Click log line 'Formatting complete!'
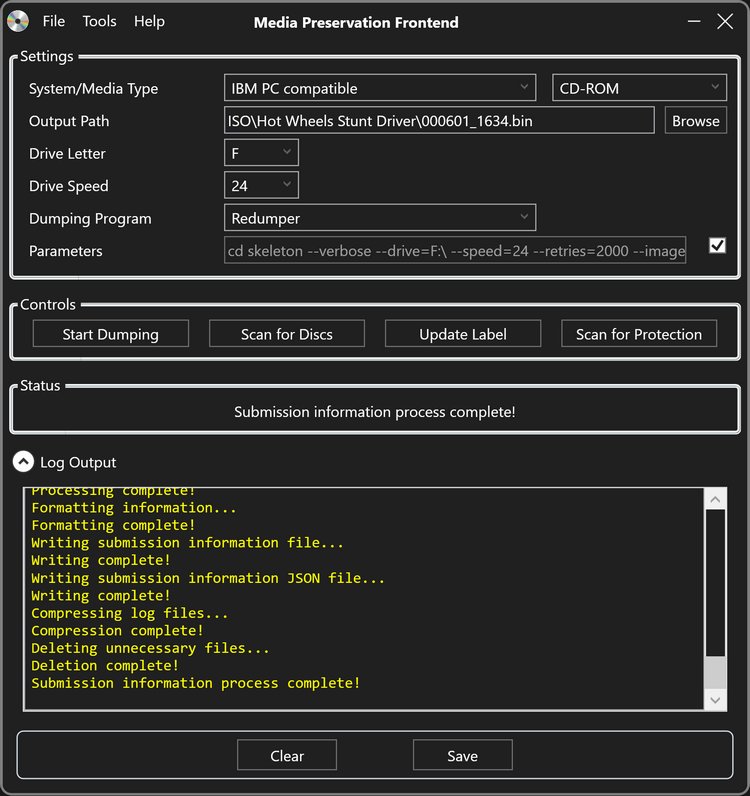750x796 pixels. point(113,525)
